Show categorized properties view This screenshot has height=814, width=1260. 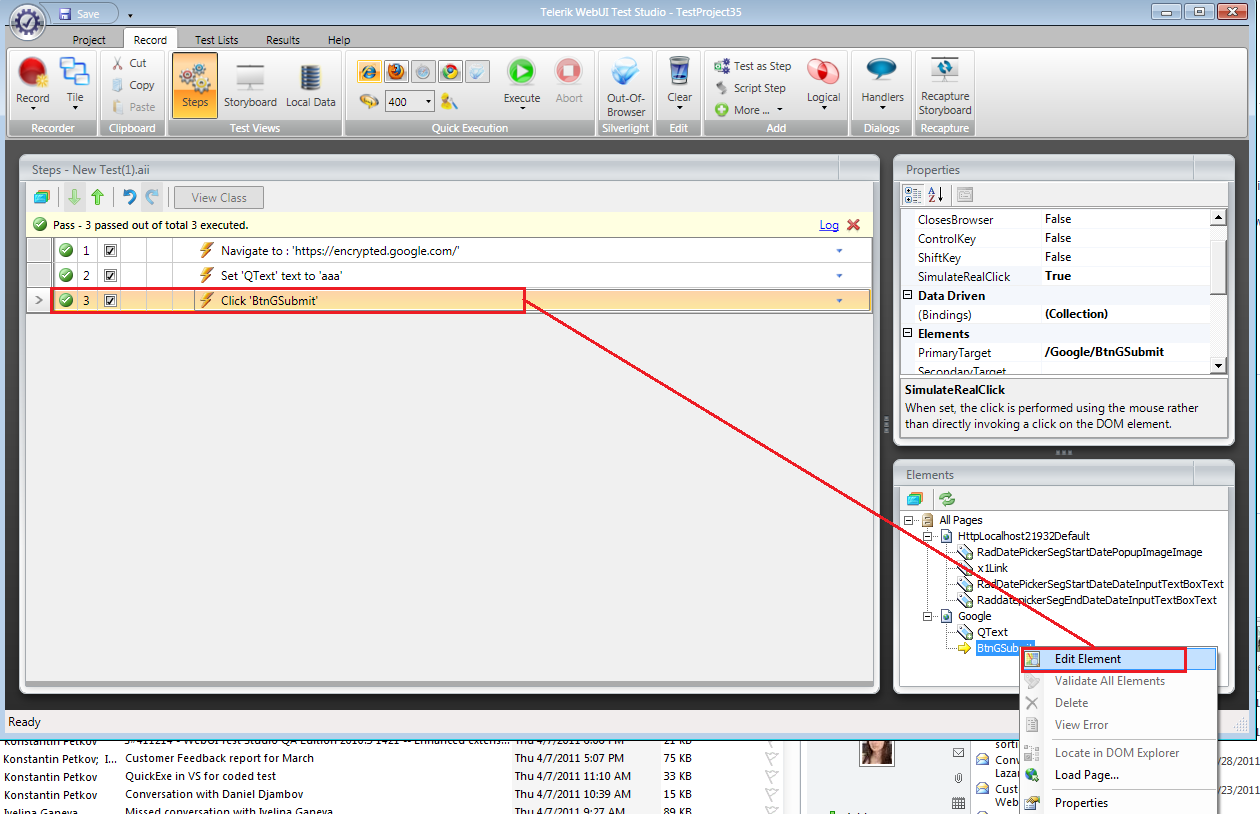tap(913, 195)
